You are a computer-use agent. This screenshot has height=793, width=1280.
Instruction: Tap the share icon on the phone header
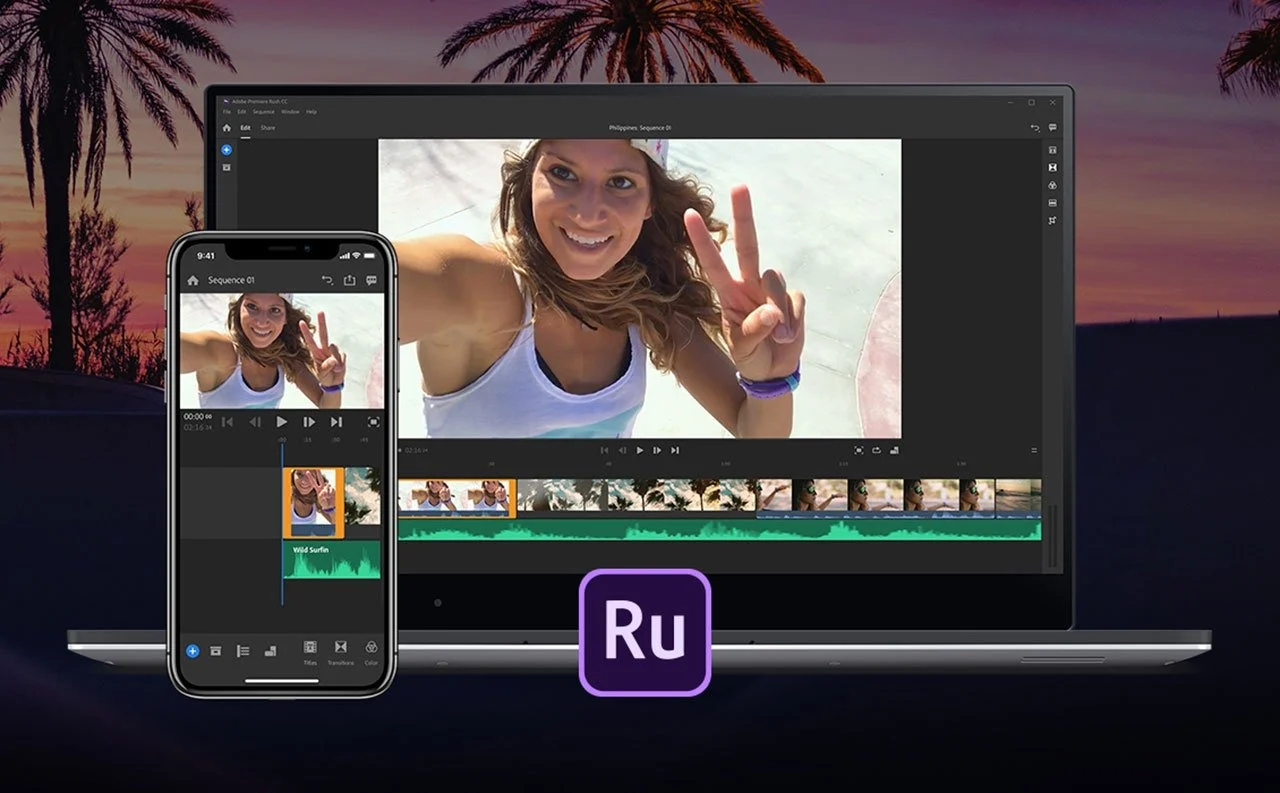(349, 281)
